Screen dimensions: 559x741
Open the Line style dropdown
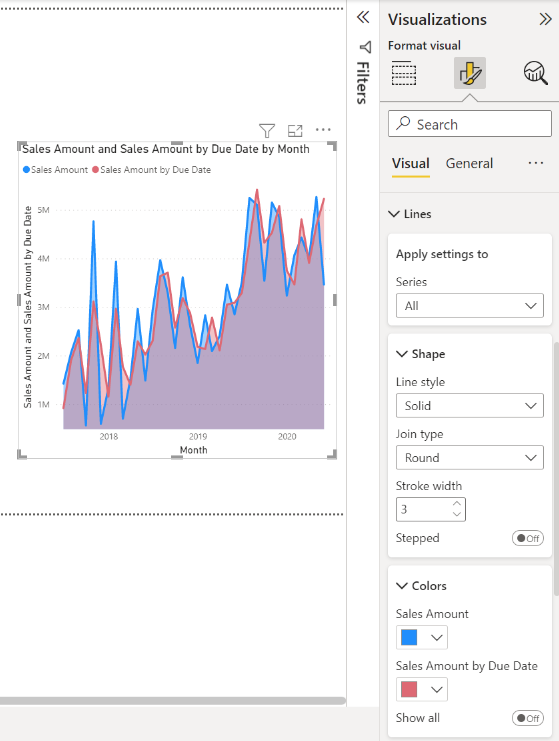[x=470, y=405]
